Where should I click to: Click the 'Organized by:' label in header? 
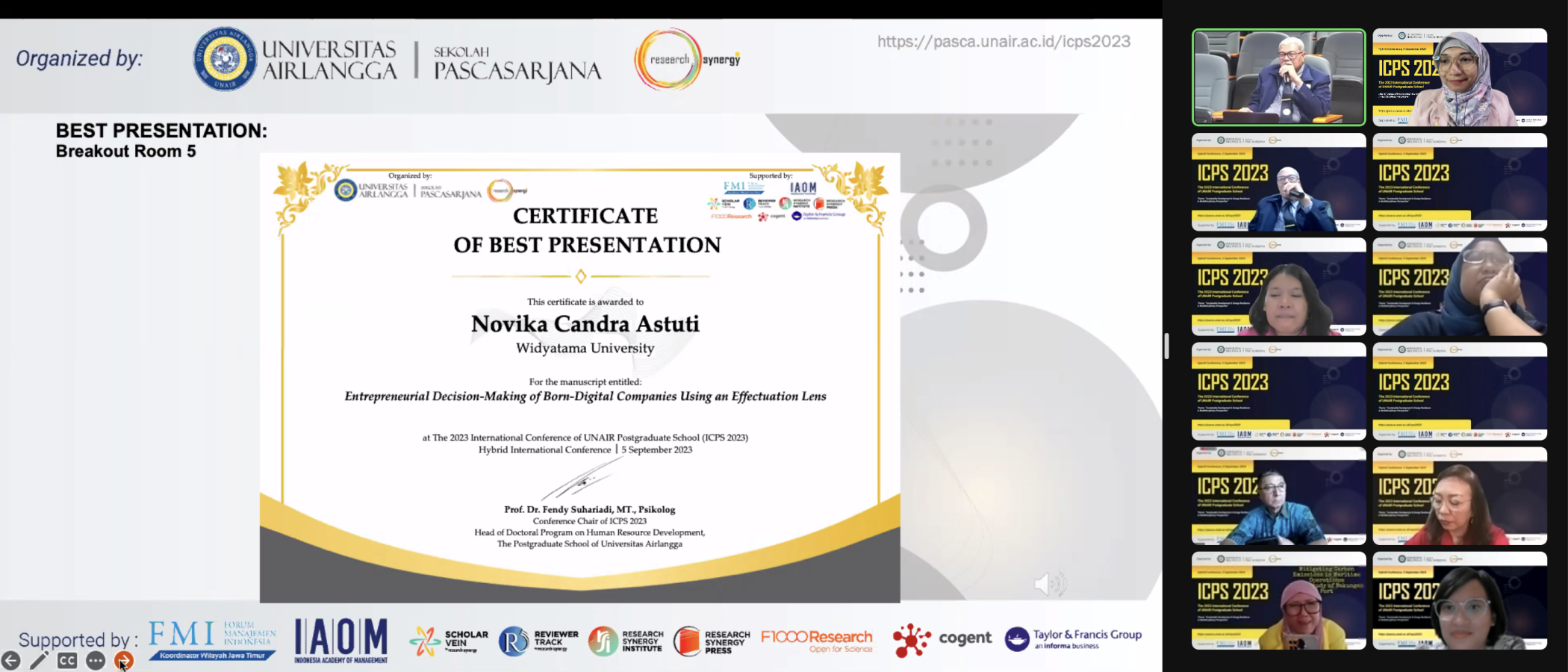[x=79, y=58]
